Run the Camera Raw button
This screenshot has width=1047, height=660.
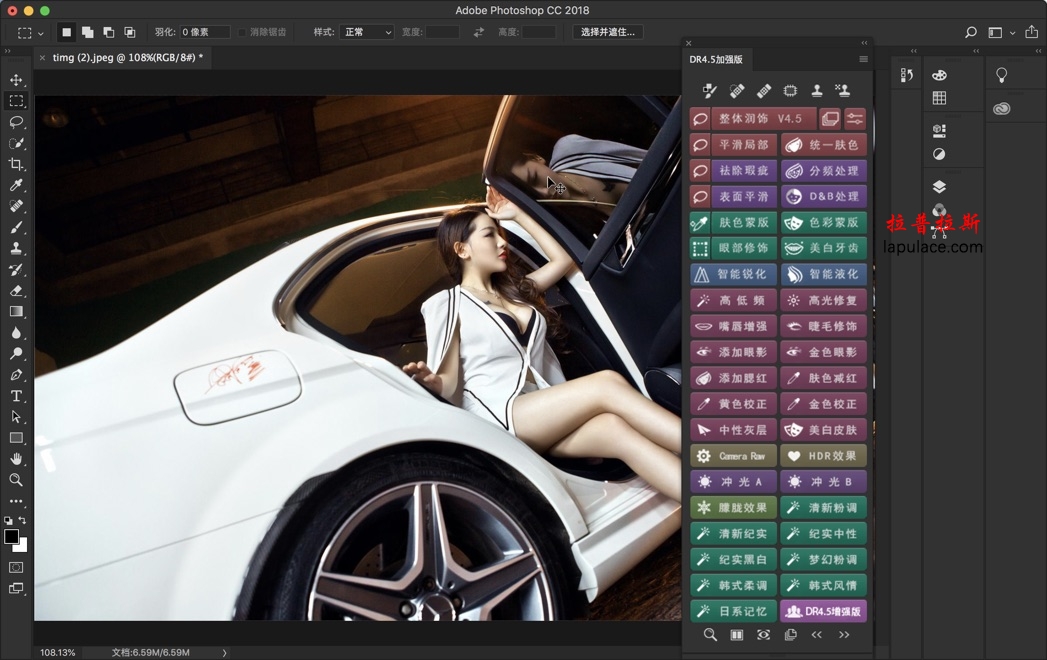pos(733,456)
